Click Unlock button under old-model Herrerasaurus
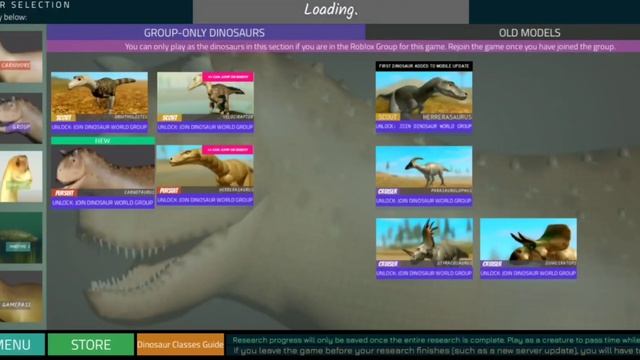Viewport: 640px width, 360px height. (x=424, y=127)
